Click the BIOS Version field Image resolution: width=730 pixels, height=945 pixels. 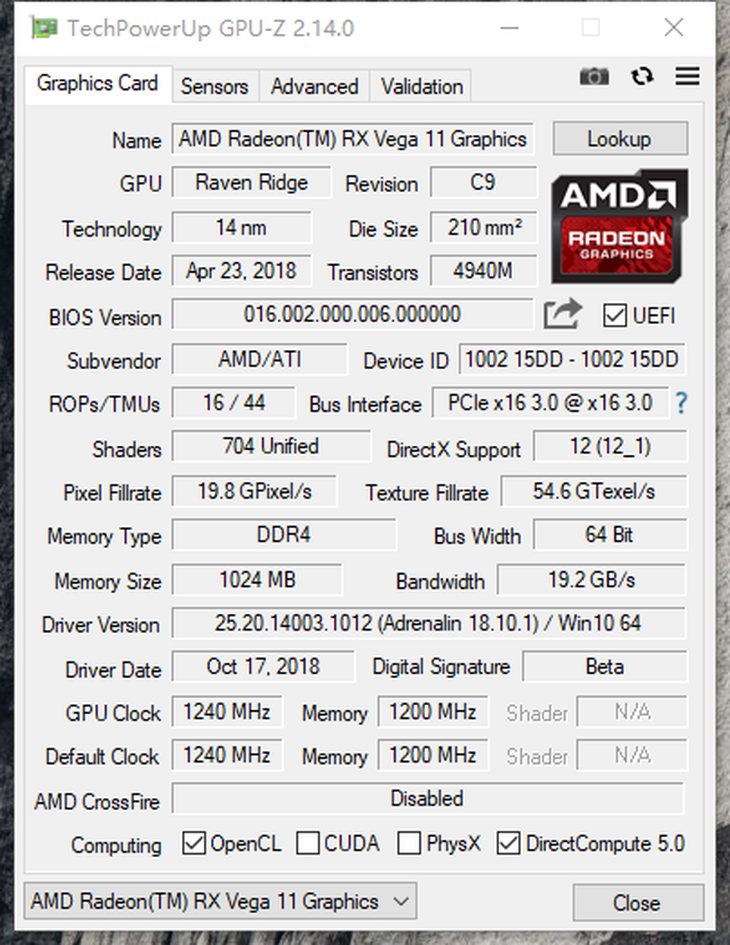353,314
